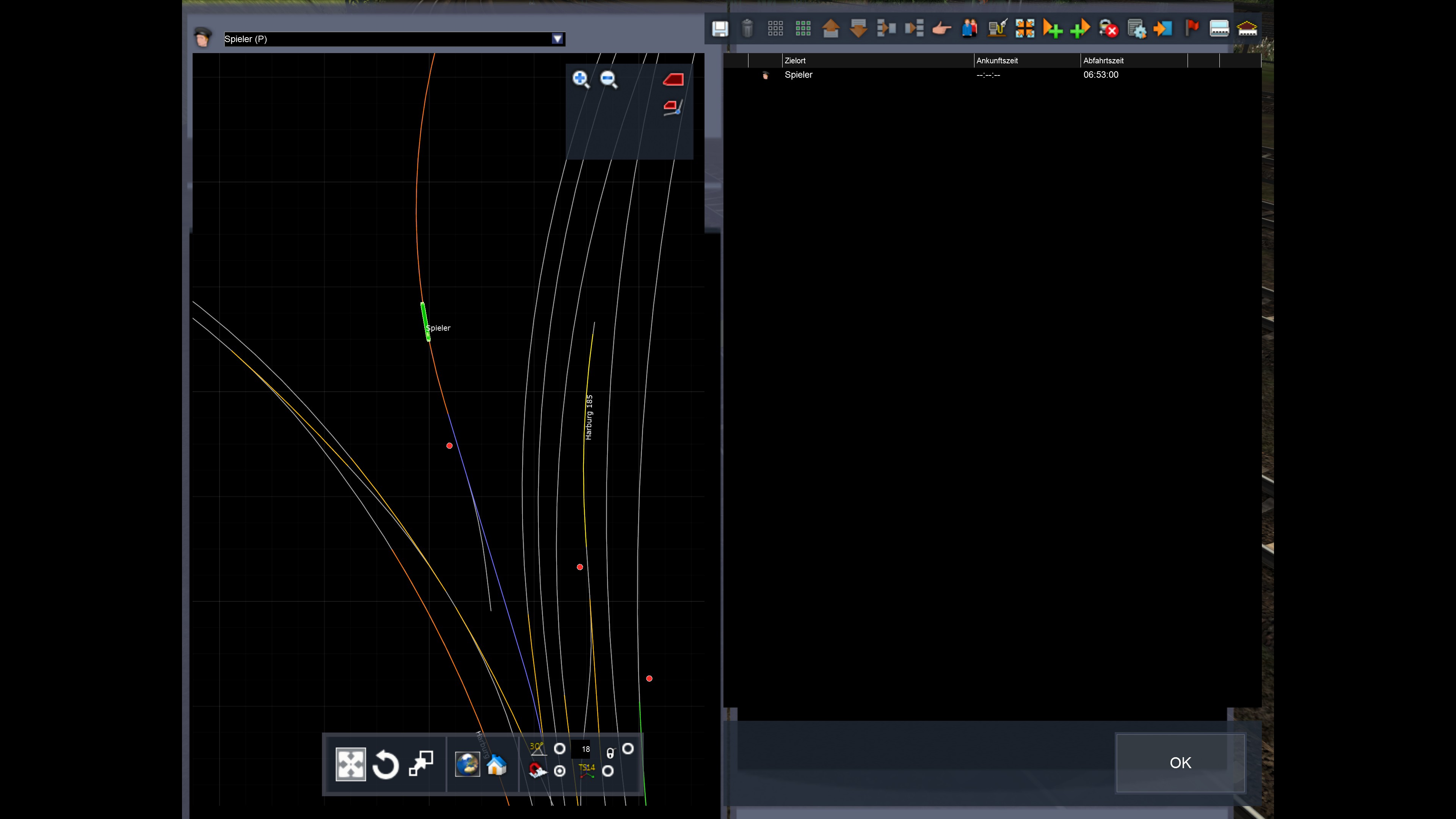This screenshot has width=1456, height=819.
Task: Click the save floppy disk icon
Action: click(720, 28)
